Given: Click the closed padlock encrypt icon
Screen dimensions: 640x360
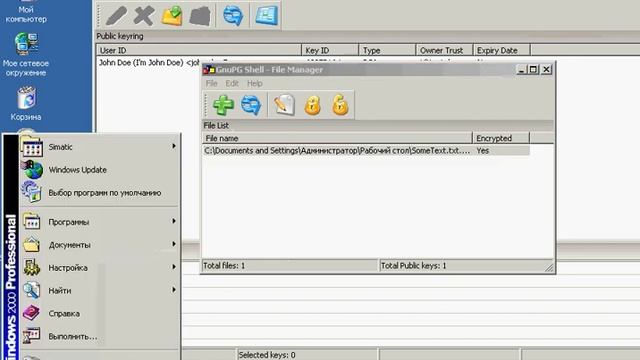Looking at the screenshot, I should click(x=313, y=105).
